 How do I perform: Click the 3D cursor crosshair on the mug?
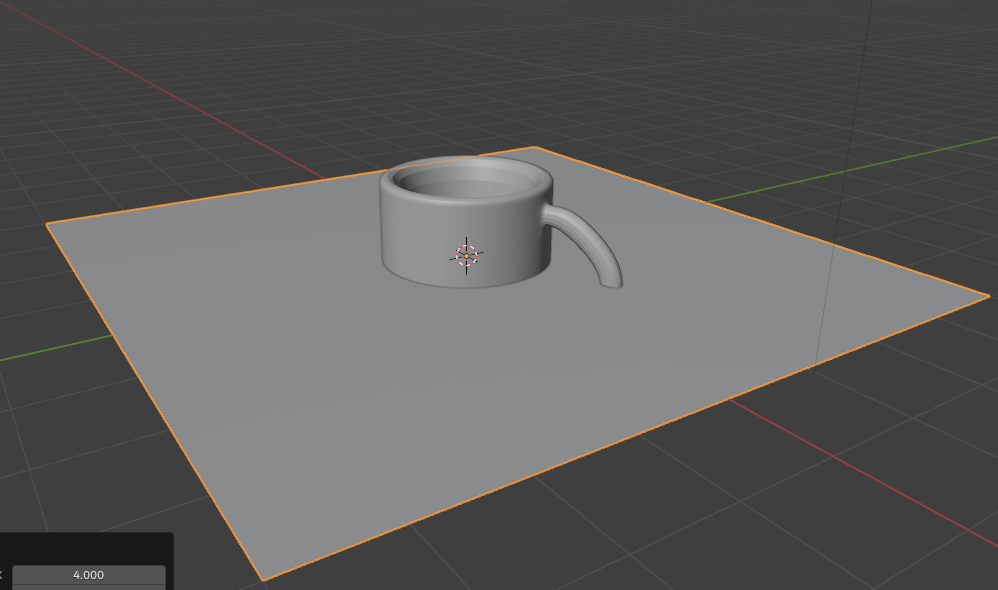pyautogui.click(x=467, y=256)
